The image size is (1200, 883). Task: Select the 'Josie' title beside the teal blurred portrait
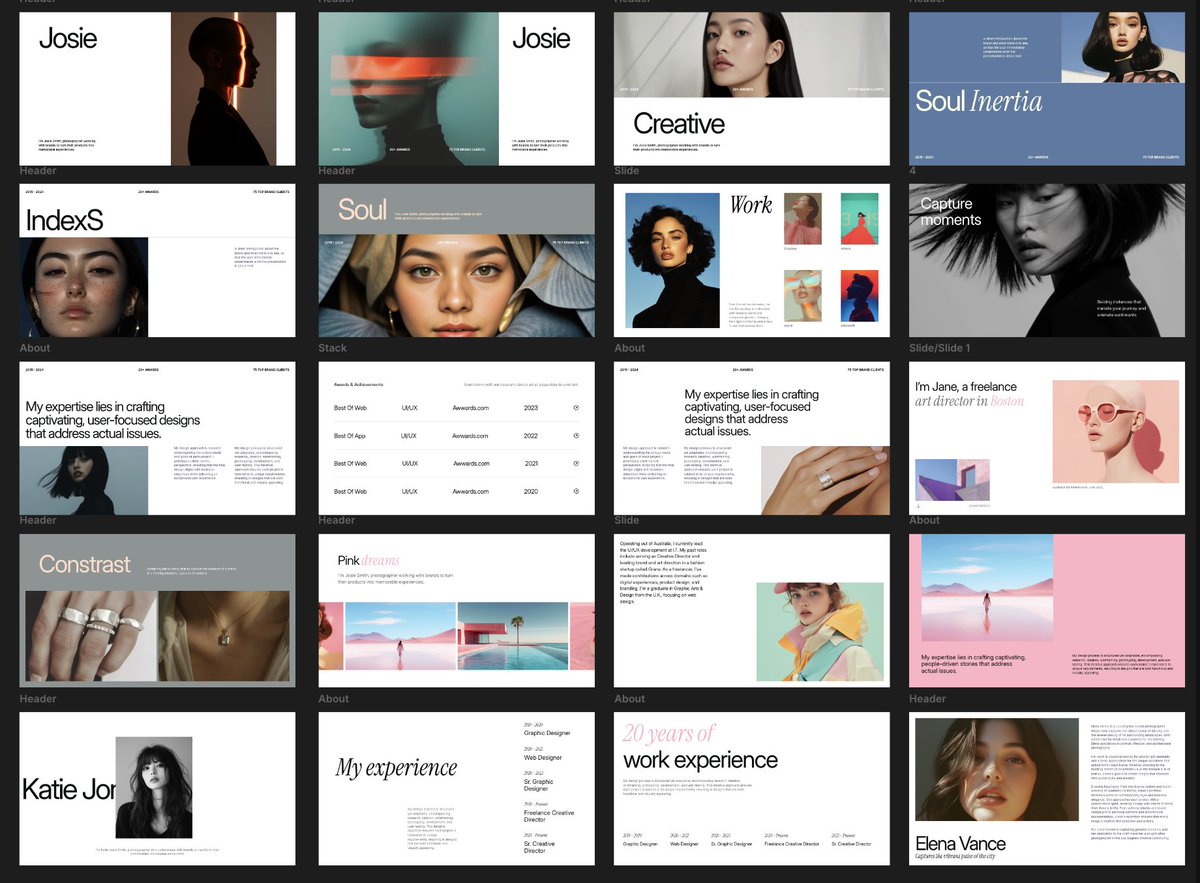(x=541, y=39)
